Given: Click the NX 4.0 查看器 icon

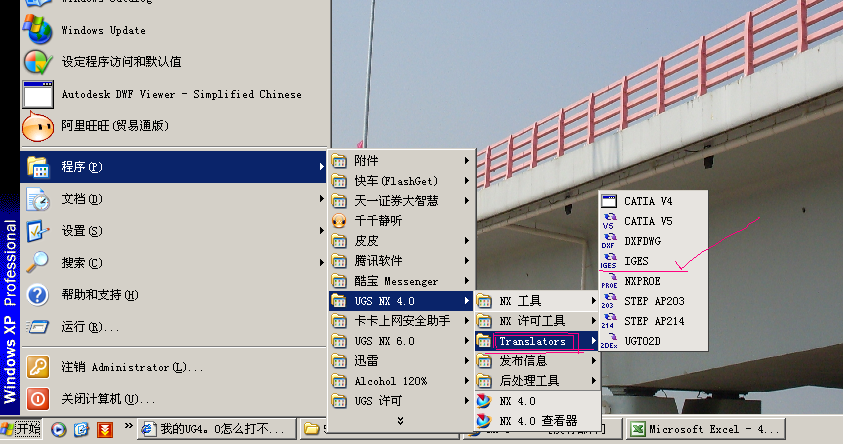Looking at the screenshot, I should pyautogui.click(x=484, y=421).
